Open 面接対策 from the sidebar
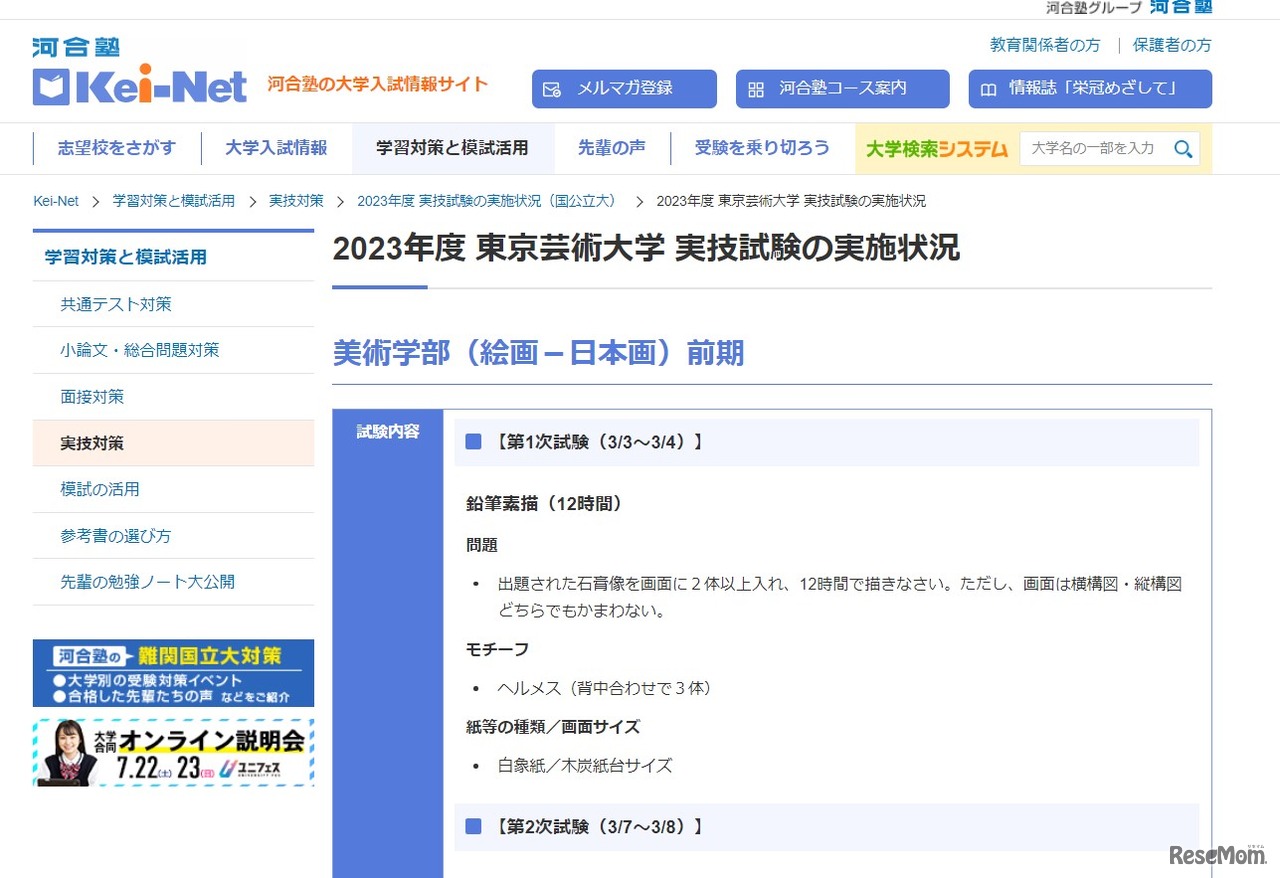 [92, 397]
